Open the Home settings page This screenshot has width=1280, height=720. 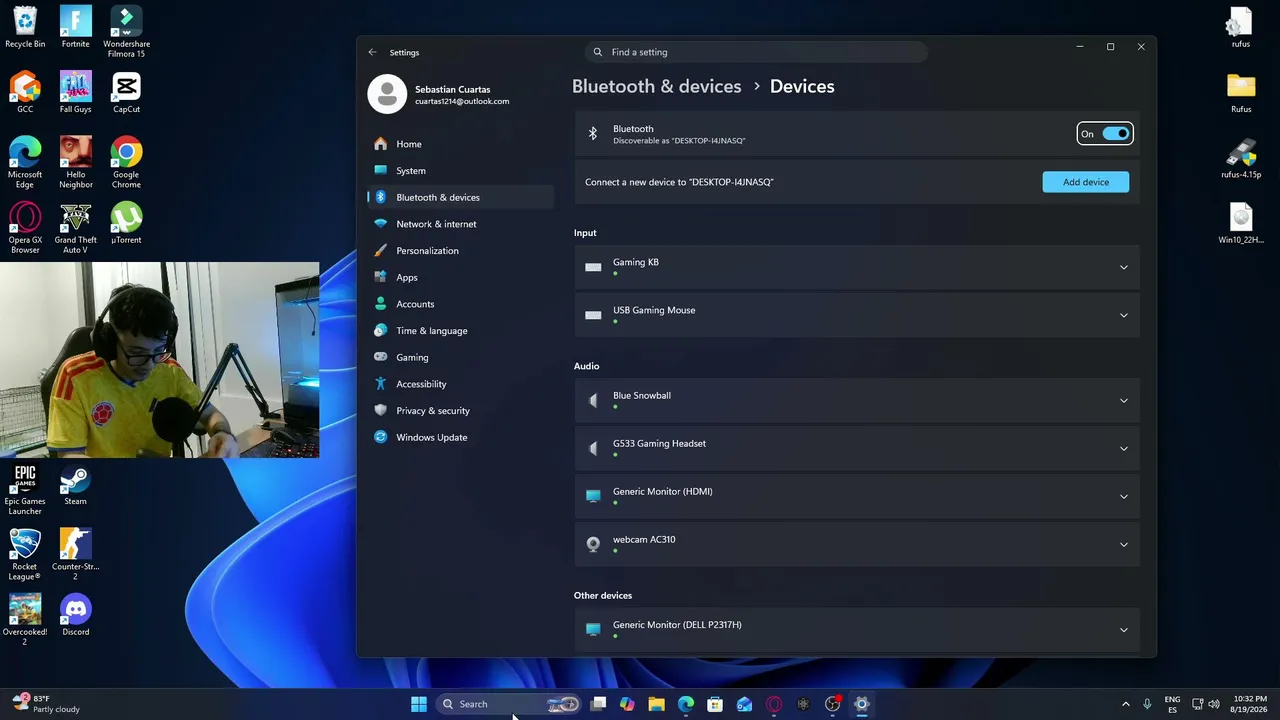(x=460, y=144)
